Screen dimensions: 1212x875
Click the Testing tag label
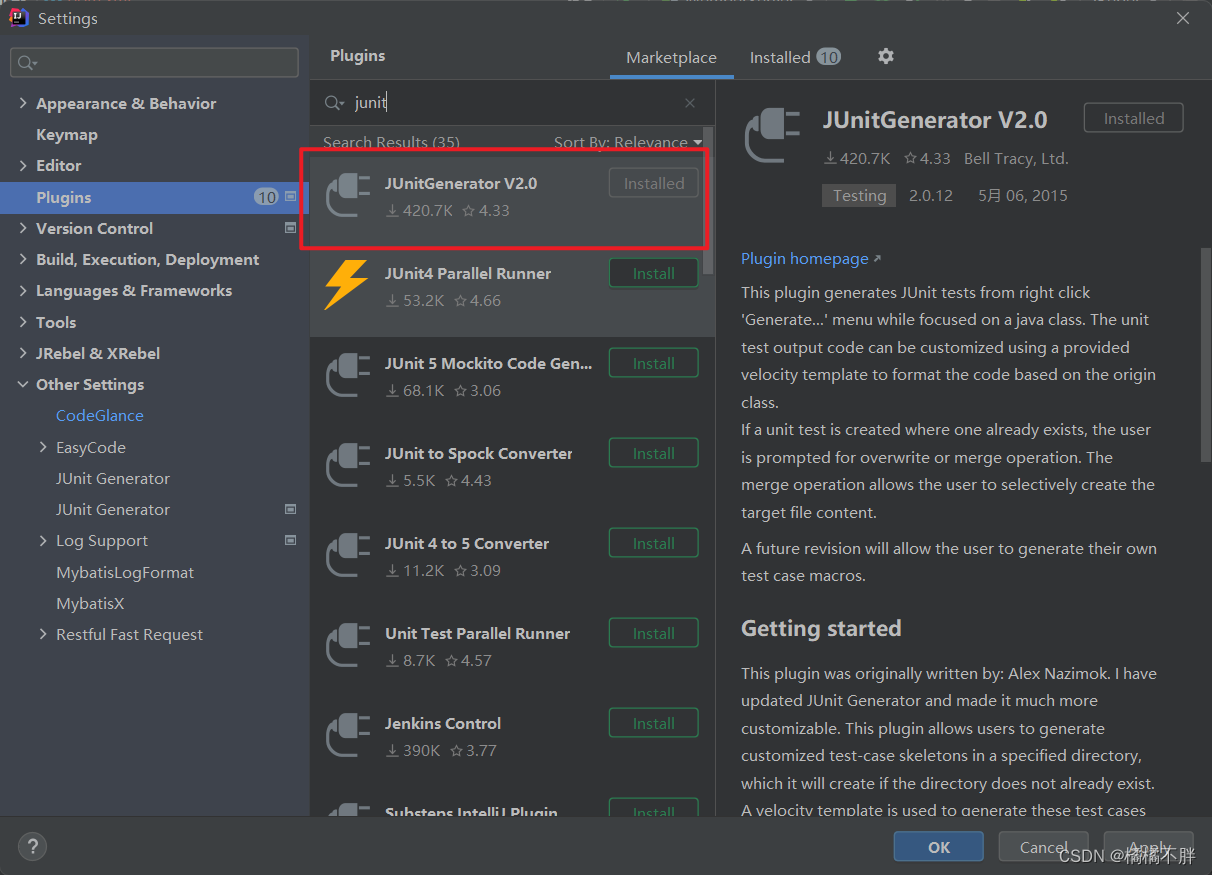(860, 196)
